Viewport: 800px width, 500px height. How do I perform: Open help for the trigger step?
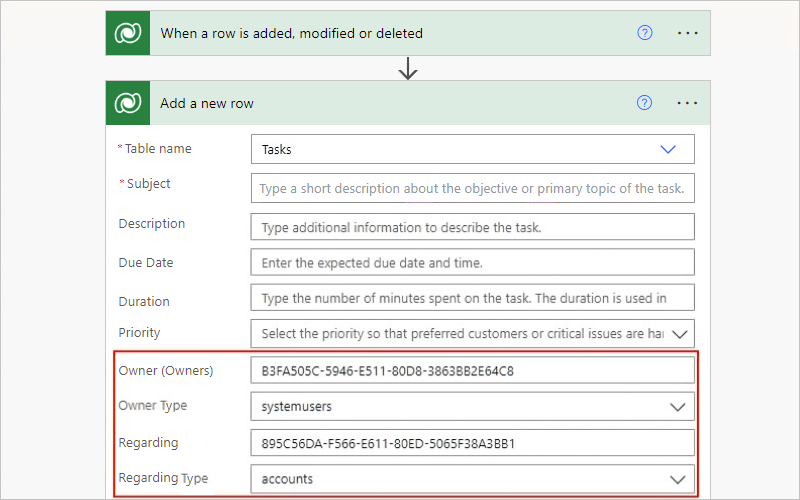(x=645, y=33)
